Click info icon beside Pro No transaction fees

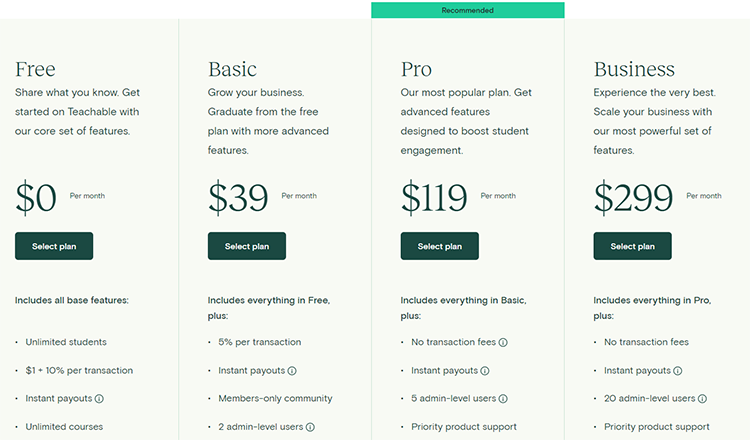click(x=503, y=342)
